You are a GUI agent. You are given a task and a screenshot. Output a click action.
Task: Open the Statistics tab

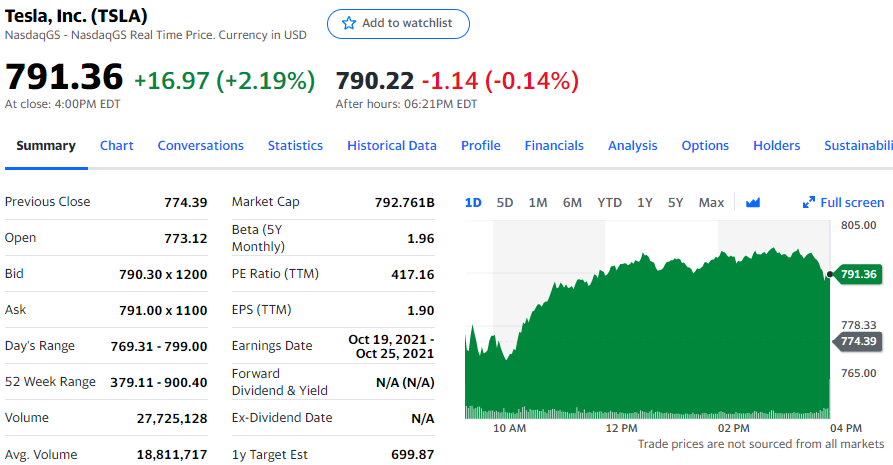(x=295, y=145)
